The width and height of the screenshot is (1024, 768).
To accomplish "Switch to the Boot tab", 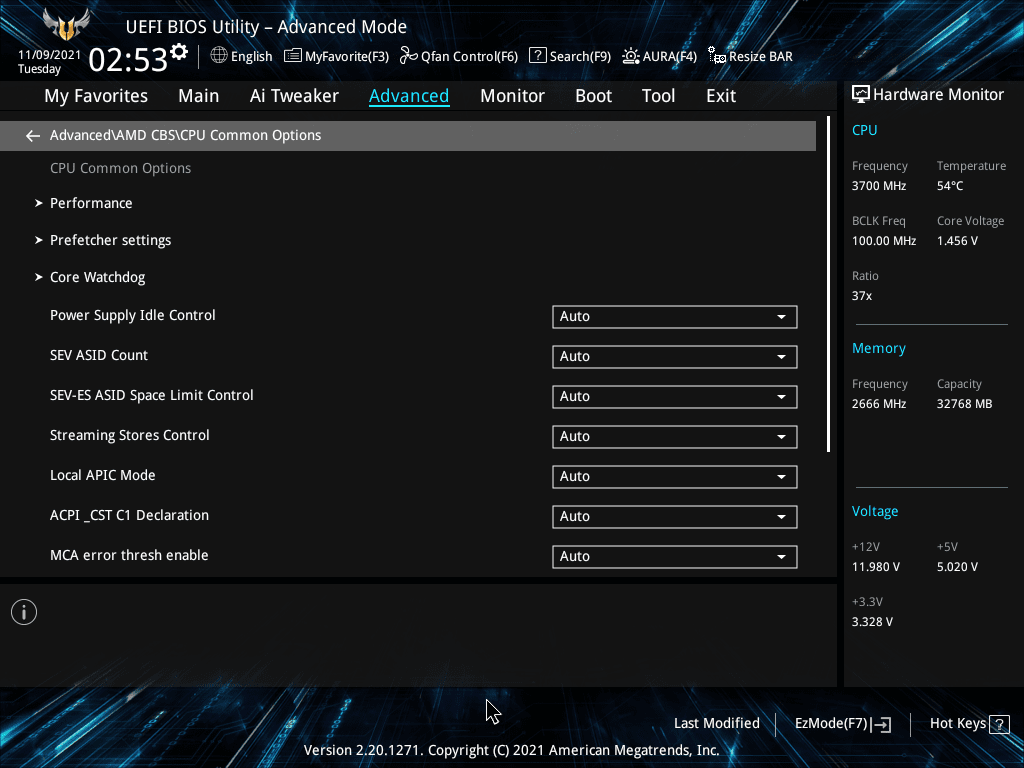I will [x=593, y=96].
